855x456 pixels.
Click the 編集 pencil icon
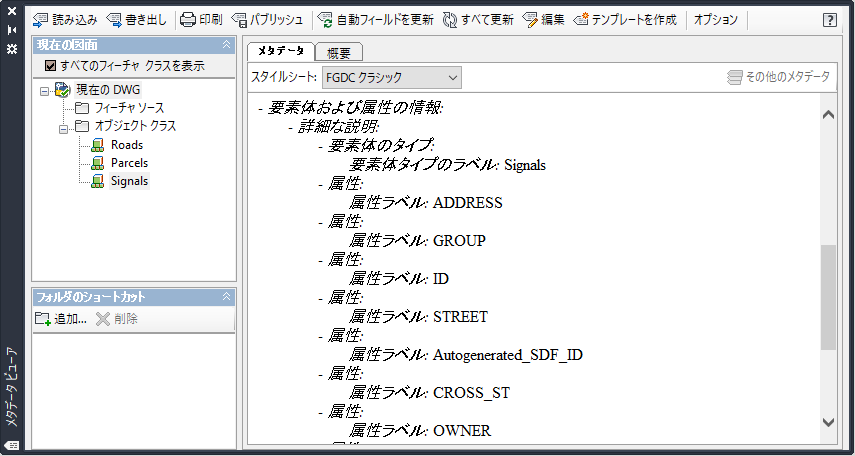point(530,20)
